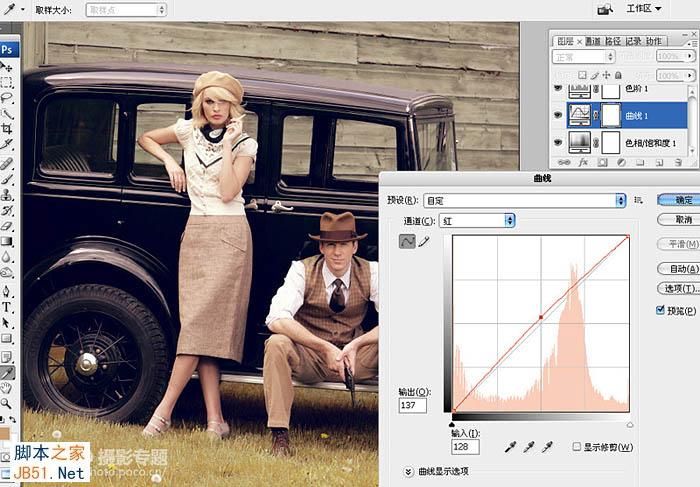Switch to the 路径 tab

pos(613,41)
